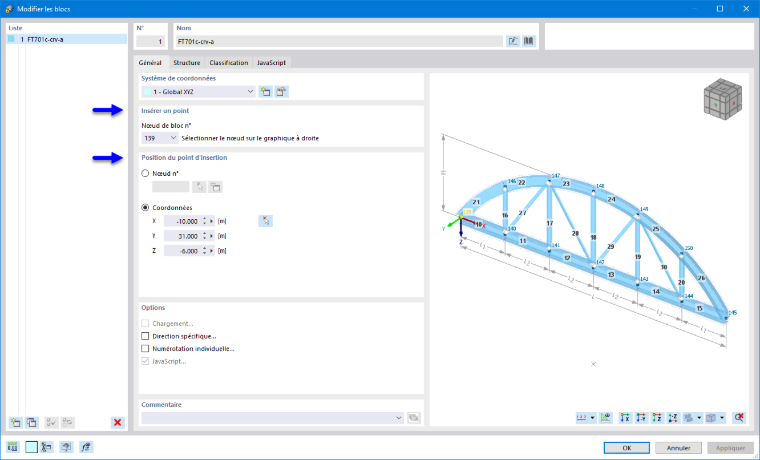Set the preview to view in X direction
Screen dimensions: 760x460
pyautogui.click(x=625, y=418)
